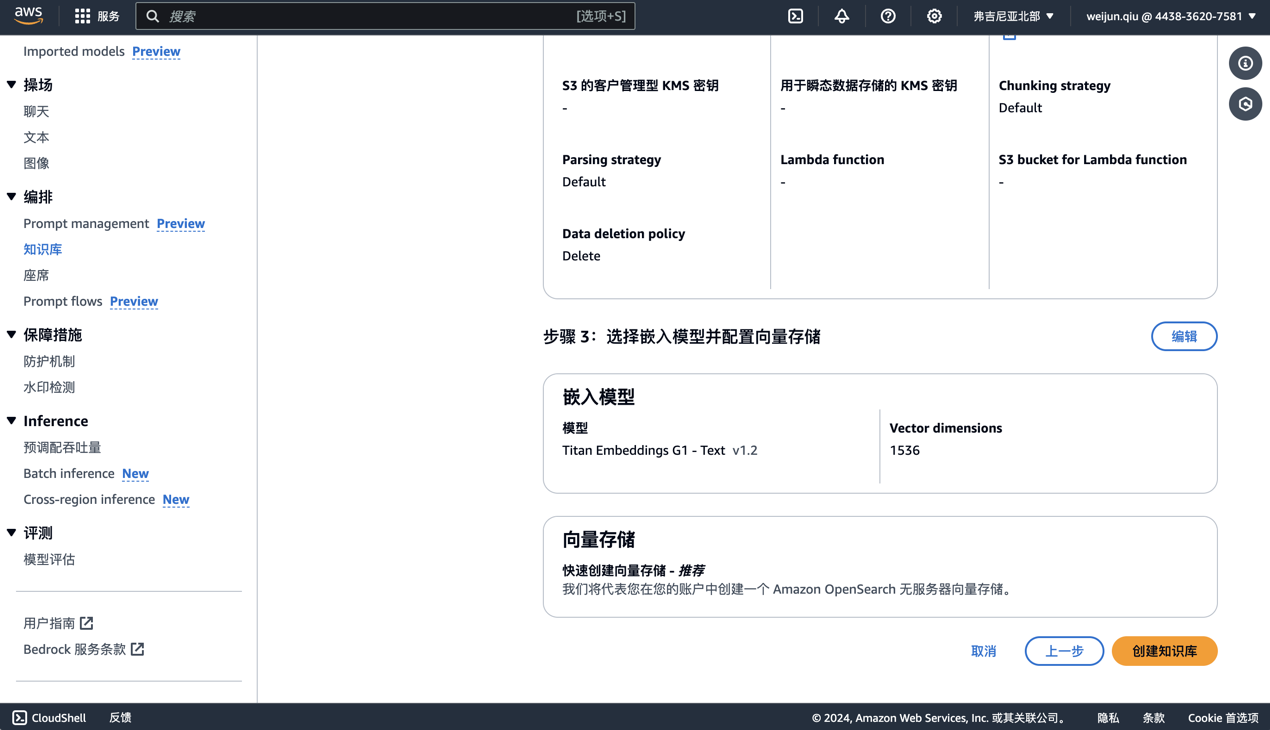1270x730 pixels.
Task: Click the 嵌入模型 heading
Action: click(599, 396)
